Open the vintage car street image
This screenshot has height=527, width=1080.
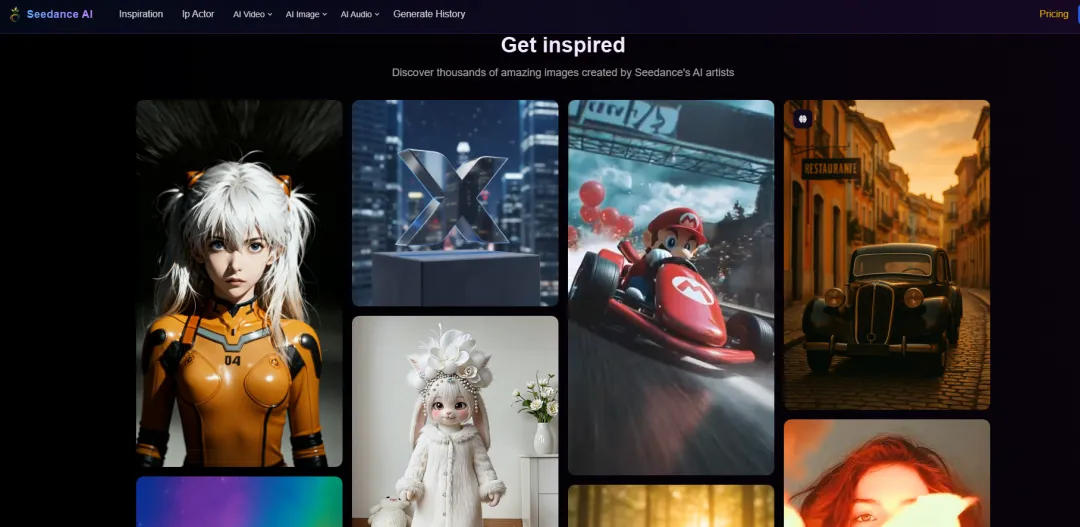coord(886,255)
